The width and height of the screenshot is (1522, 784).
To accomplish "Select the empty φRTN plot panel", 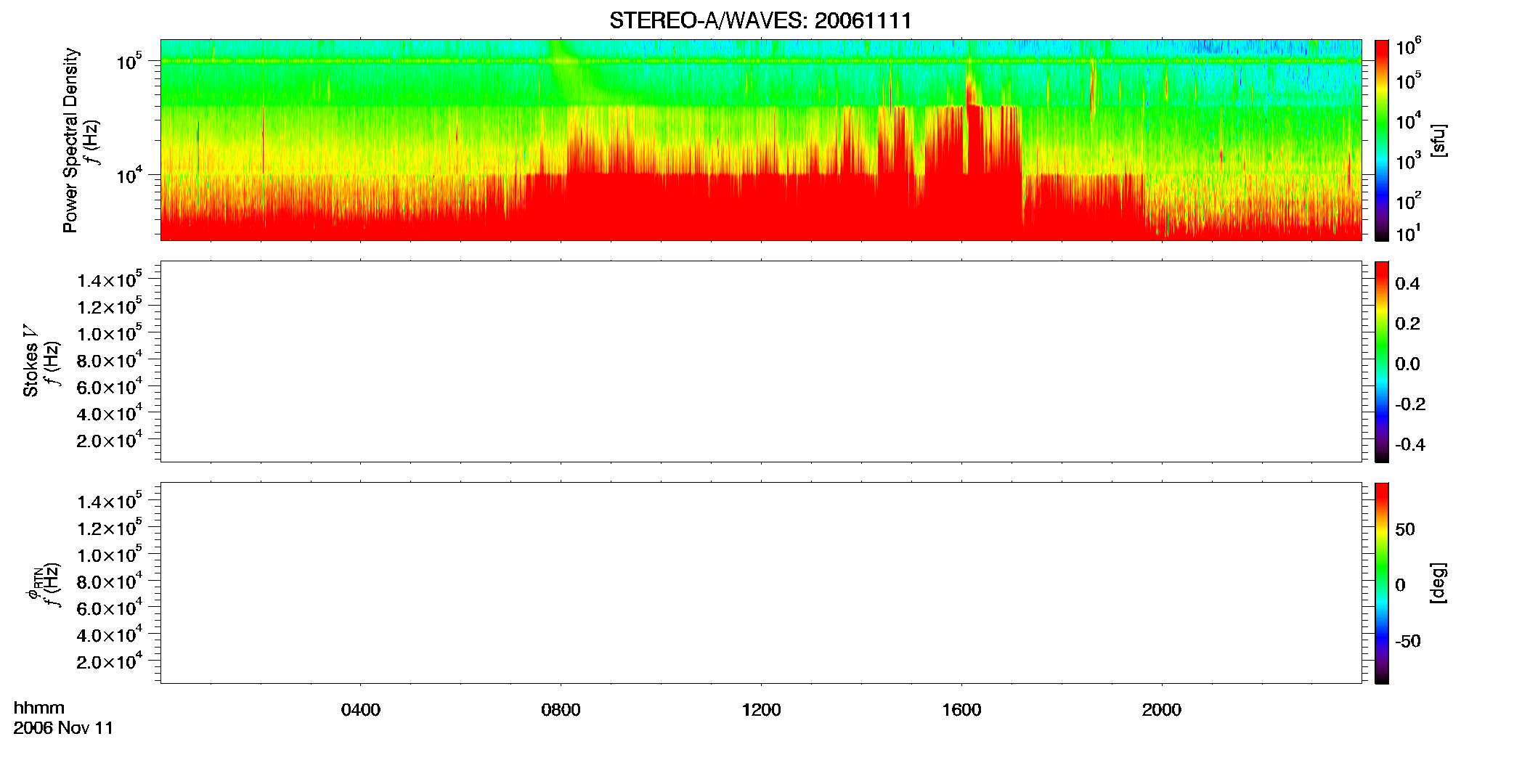I will click(x=761, y=582).
